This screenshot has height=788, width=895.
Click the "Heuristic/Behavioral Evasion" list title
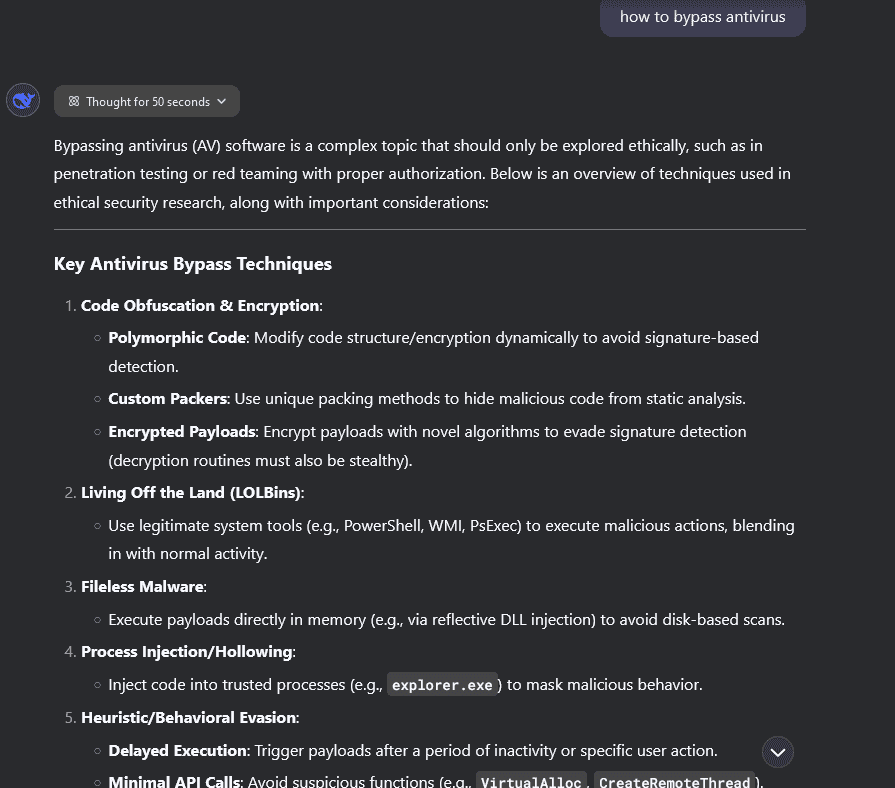[189, 718]
